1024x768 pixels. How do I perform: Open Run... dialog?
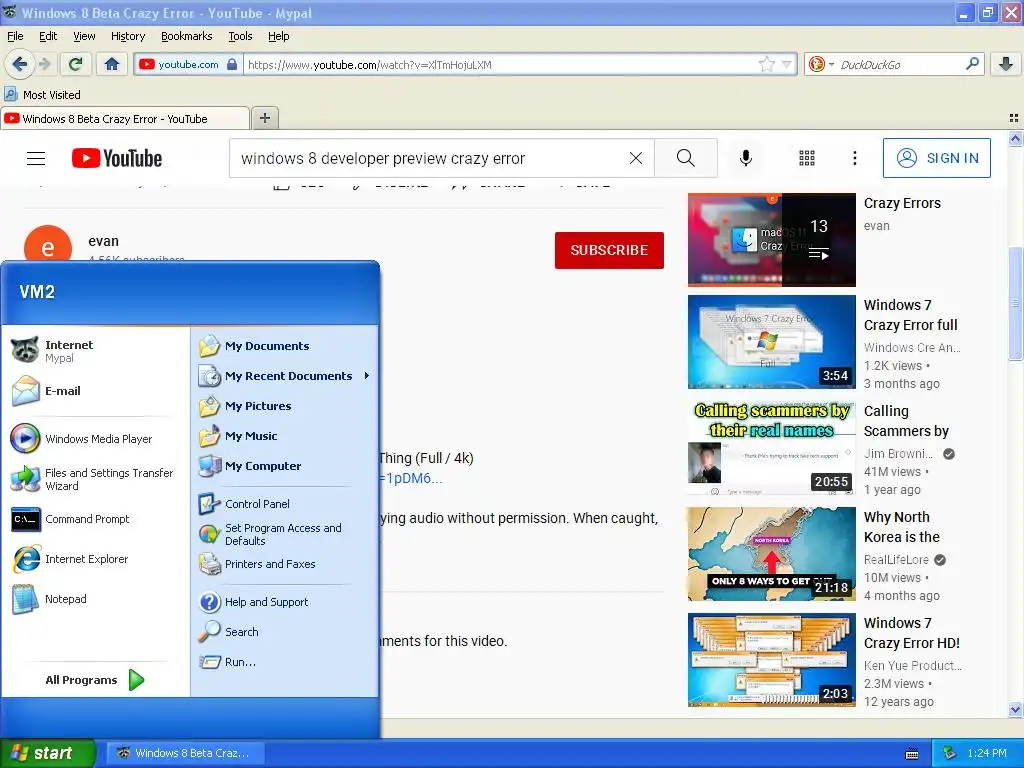click(x=285, y=662)
